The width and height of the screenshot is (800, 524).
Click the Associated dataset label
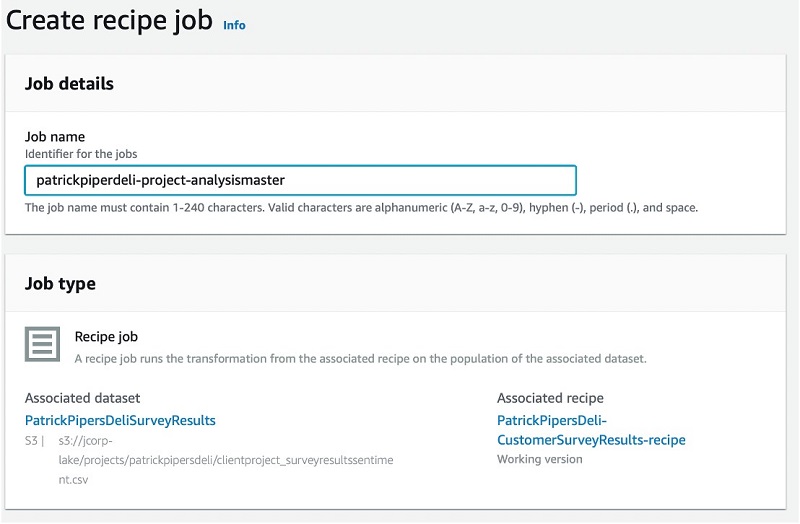click(82, 398)
